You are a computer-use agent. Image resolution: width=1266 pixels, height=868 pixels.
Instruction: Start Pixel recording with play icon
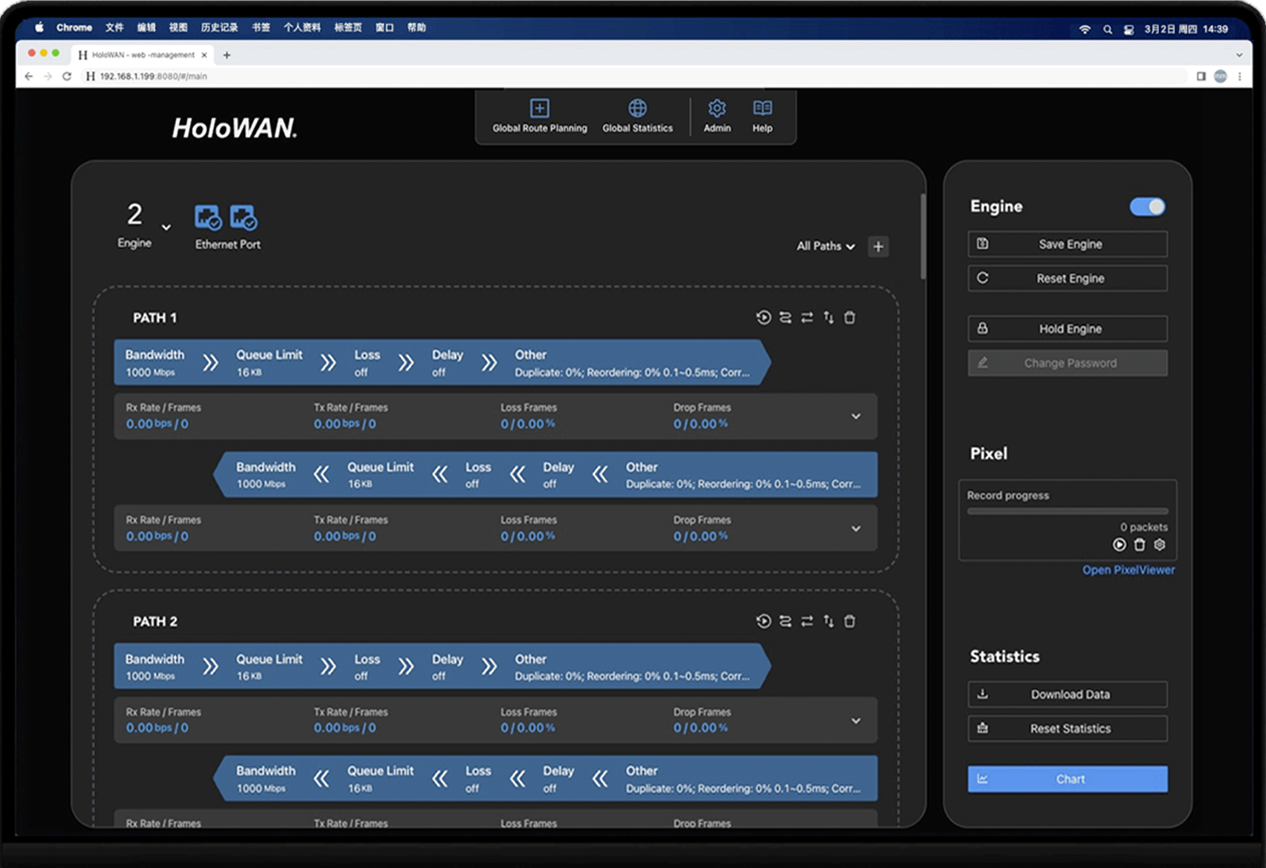1119,545
